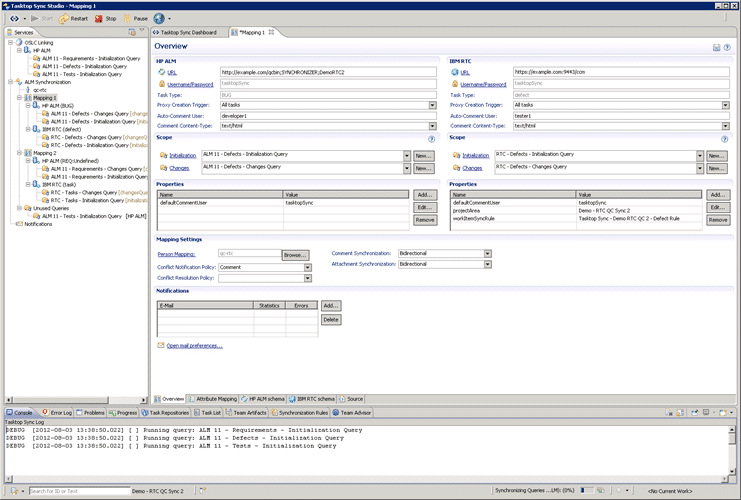
Task: Open IBM RTC Comment Content-Type dropdown
Action: click(x=725, y=126)
